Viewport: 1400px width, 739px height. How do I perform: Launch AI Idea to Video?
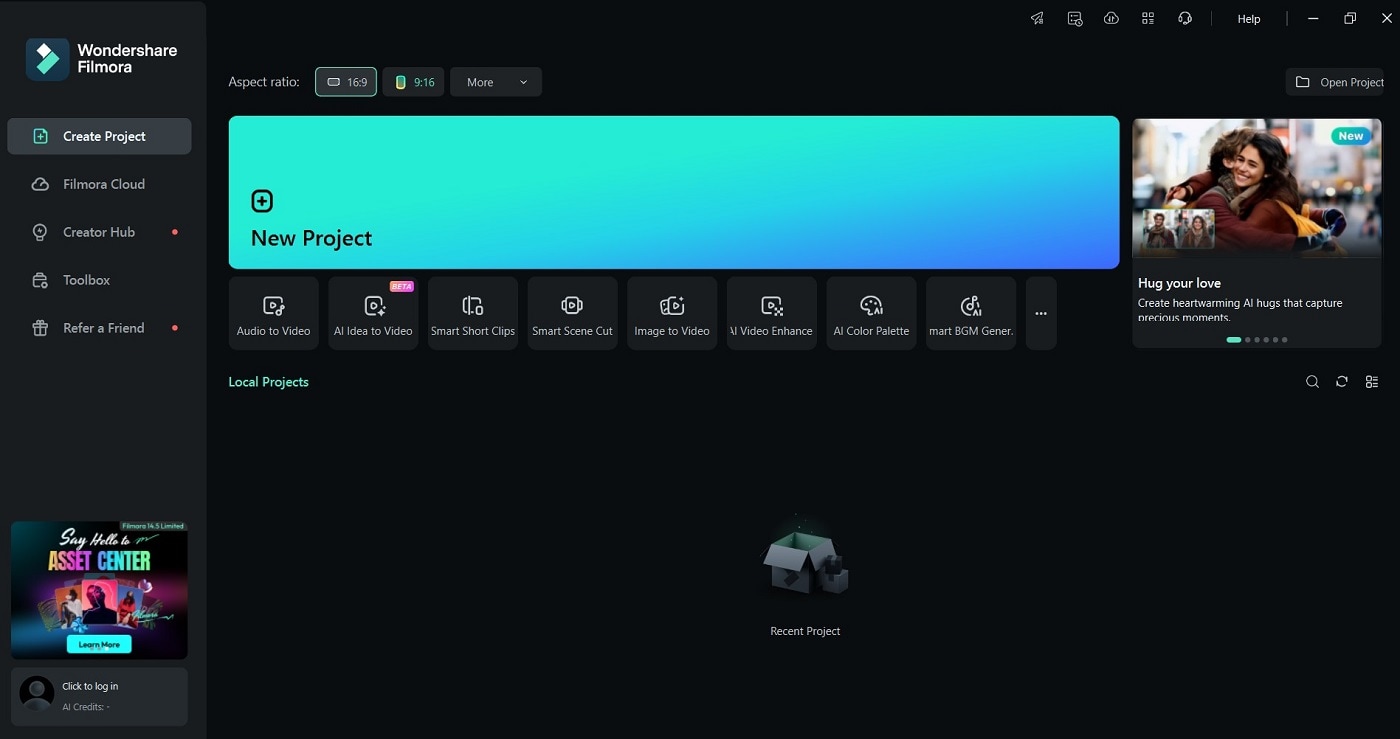tap(373, 313)
